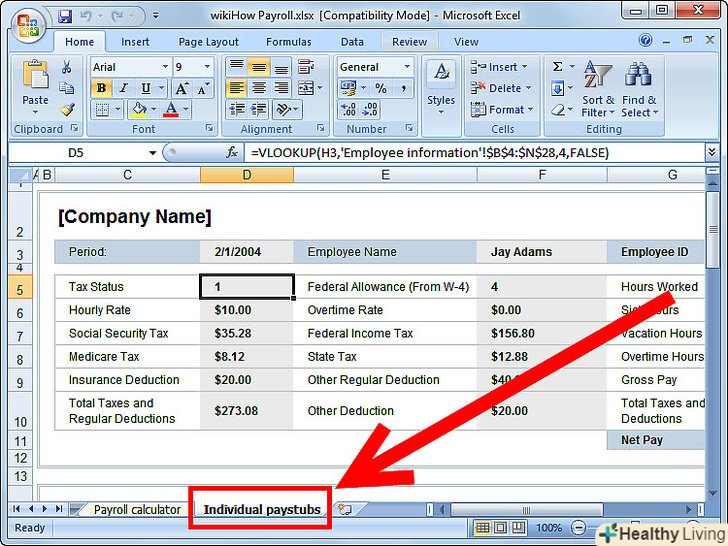Expand the formula bar chevron
The height and width of the screenshot is (546, 728).
(x=711, y=152)
